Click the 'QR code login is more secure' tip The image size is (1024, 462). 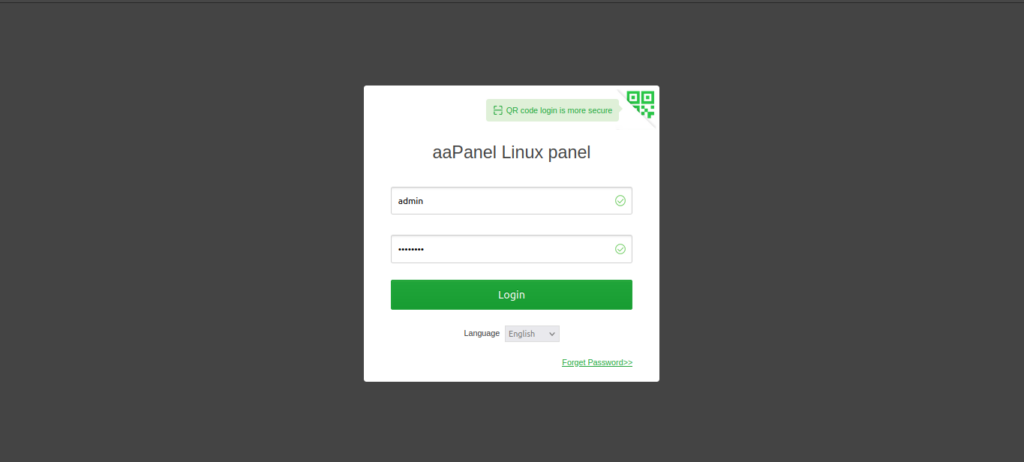(x=552, y=110)
